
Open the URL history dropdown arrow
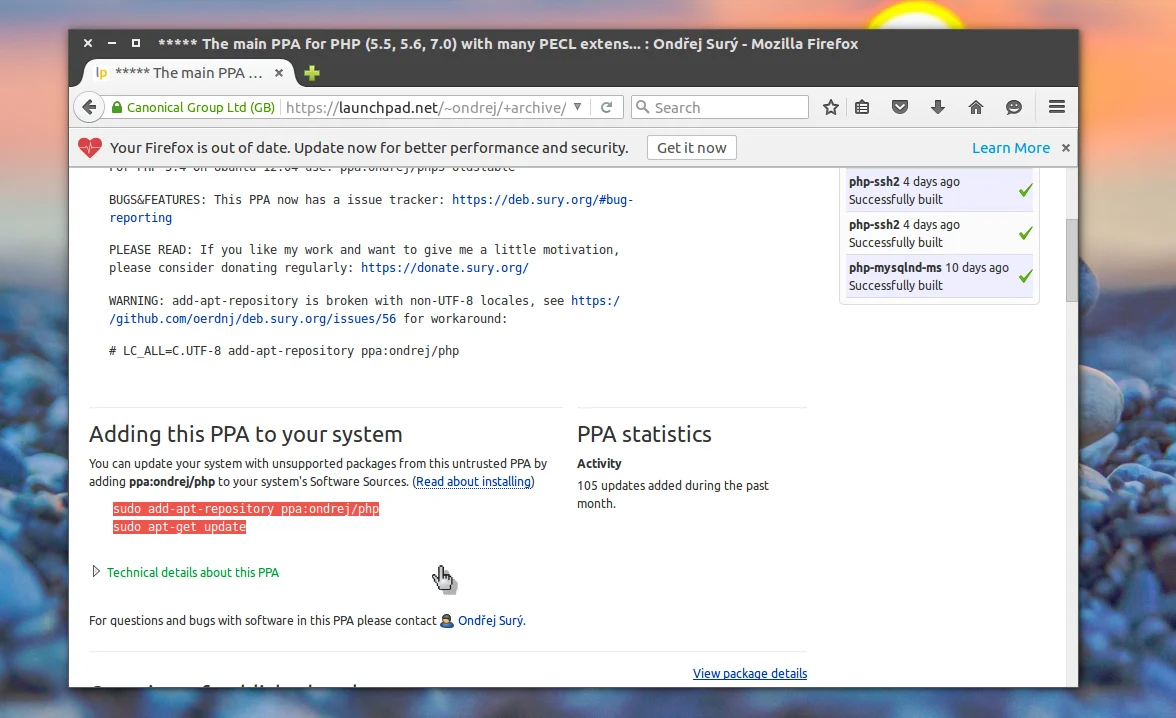[x=578, y=107]
